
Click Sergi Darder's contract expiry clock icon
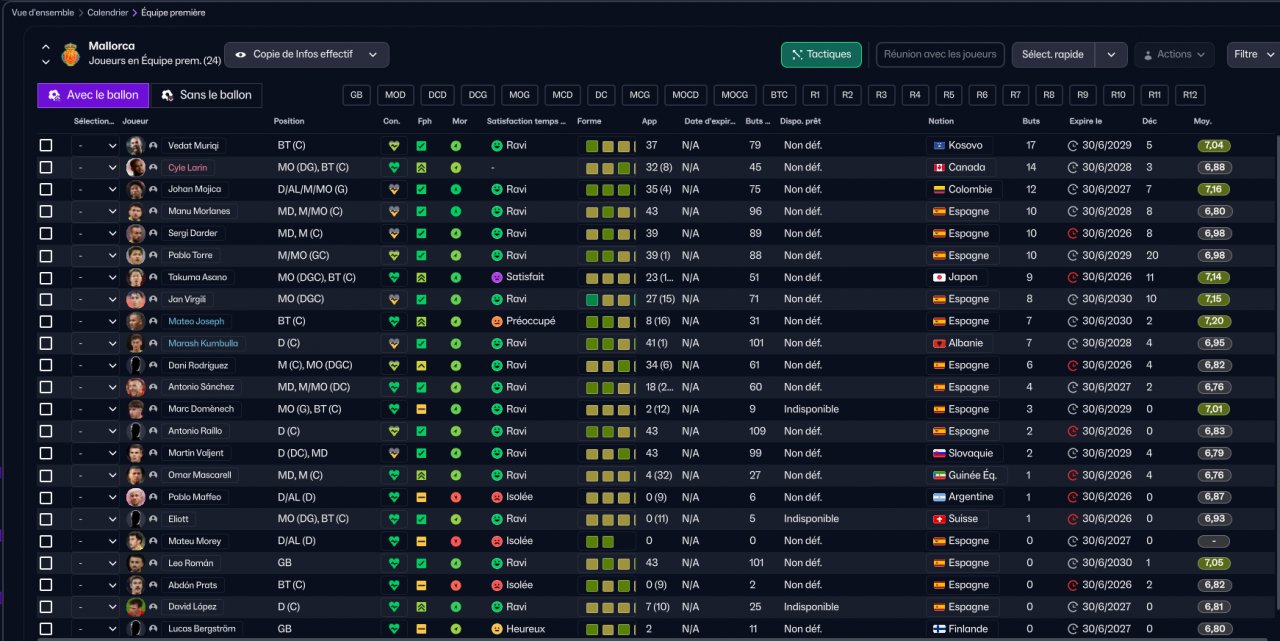pyautogui.click(x=1073, y=233)
